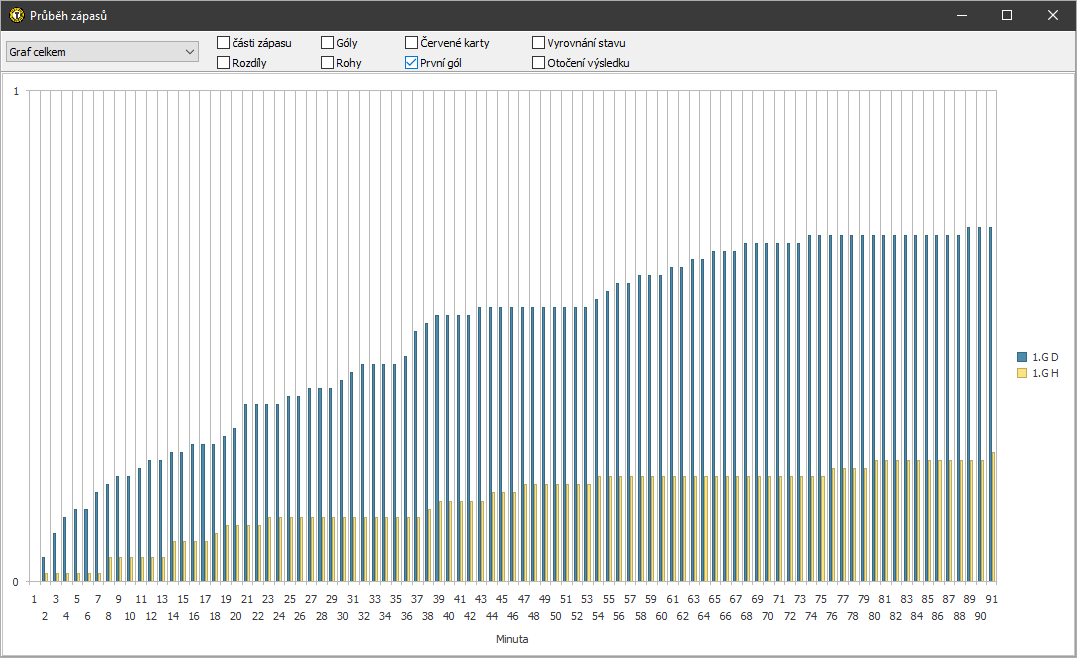Click the yellow bar at minute 91
Image resolution: width=1077 pixels, height=658 pixels.
coord(994,517)
